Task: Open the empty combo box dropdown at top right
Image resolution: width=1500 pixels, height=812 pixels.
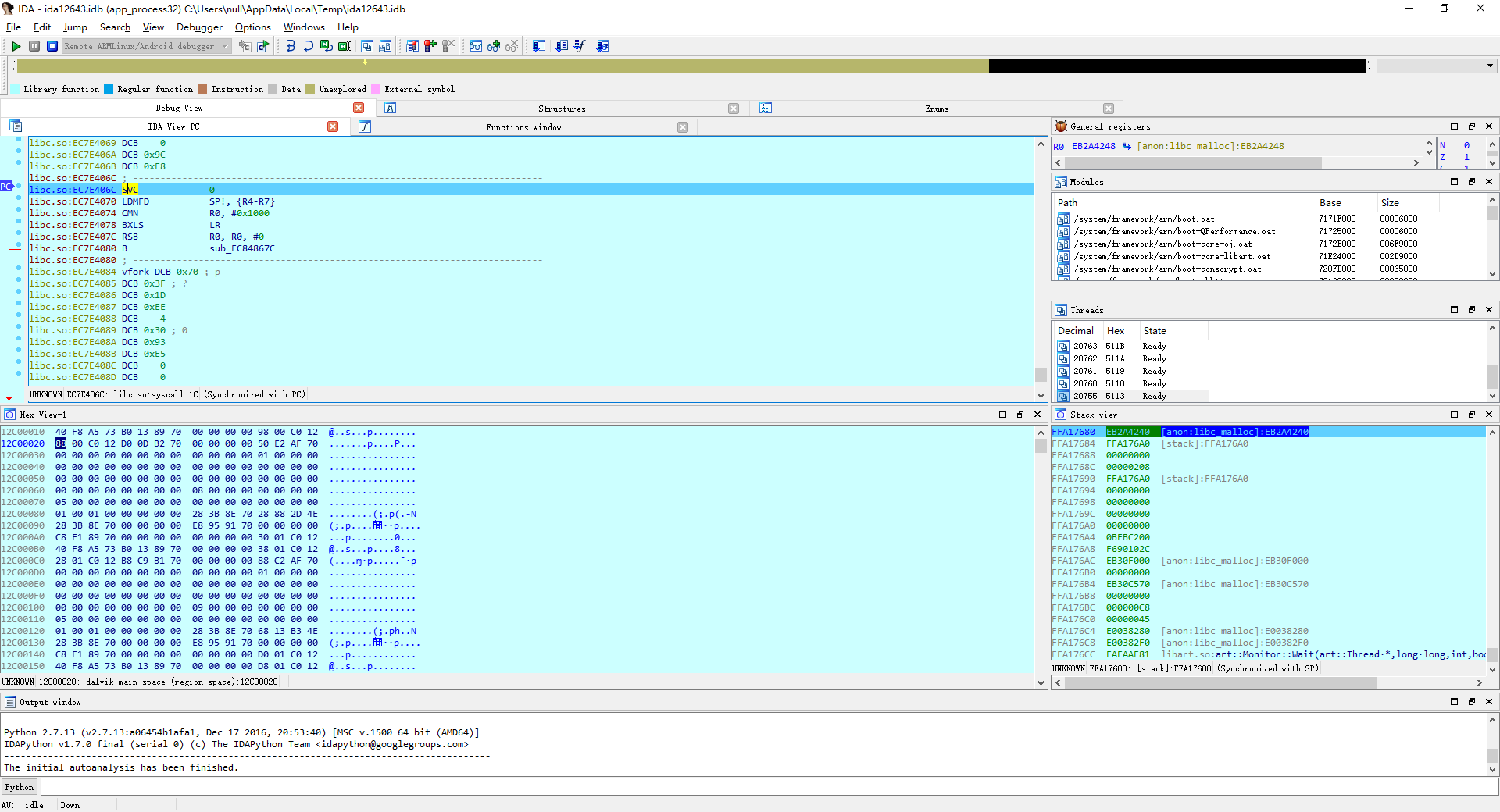Action: point(1488,66)
